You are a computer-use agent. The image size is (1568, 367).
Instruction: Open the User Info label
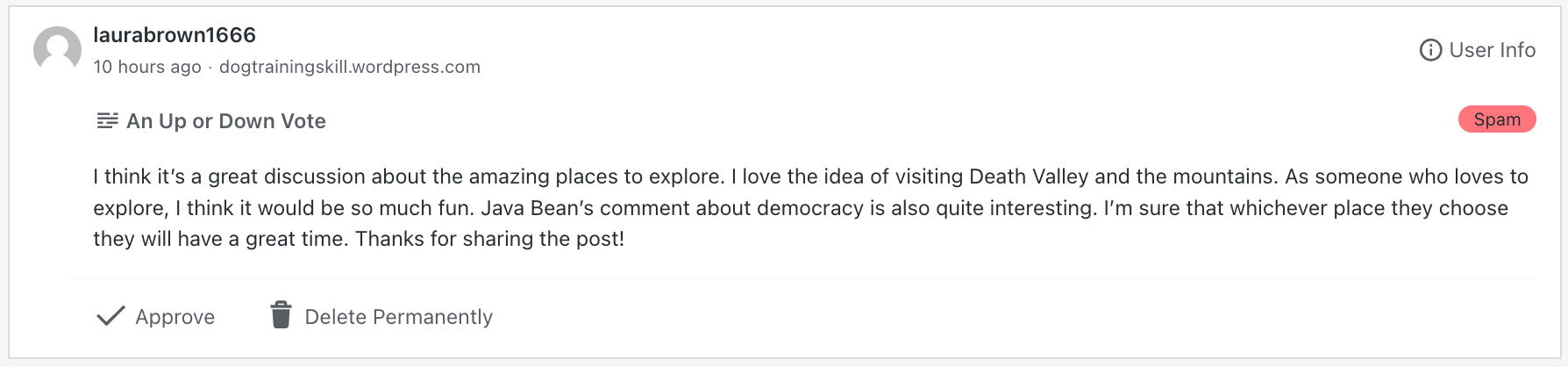click(x=1492, y=50)
